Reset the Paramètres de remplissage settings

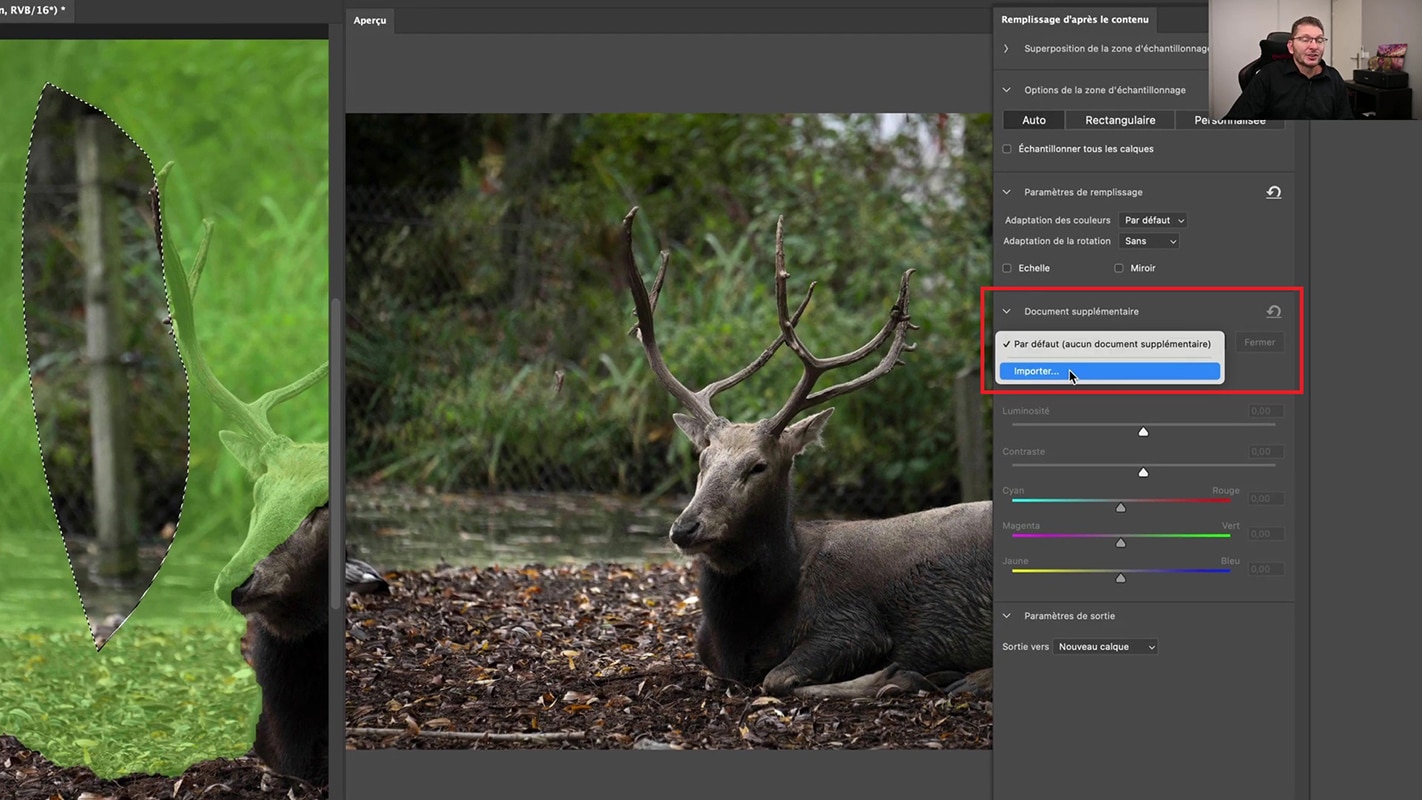[1273, 192]
